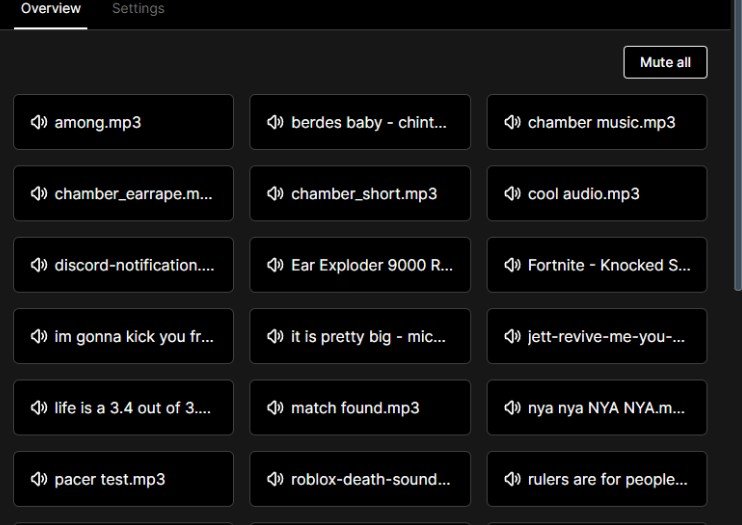Play cool audio.mp3
The width and height of the screenshot is (742, 525).
[x=597, y=193]
